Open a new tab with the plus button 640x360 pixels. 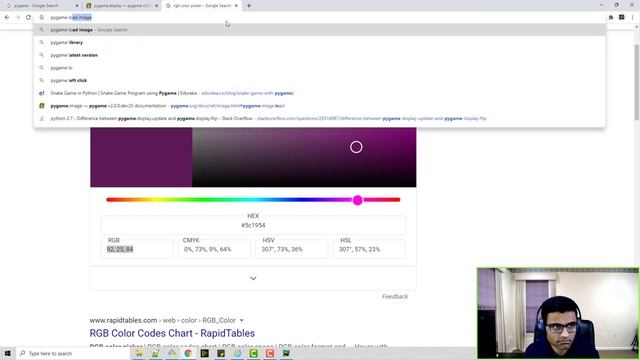point(249,6)
